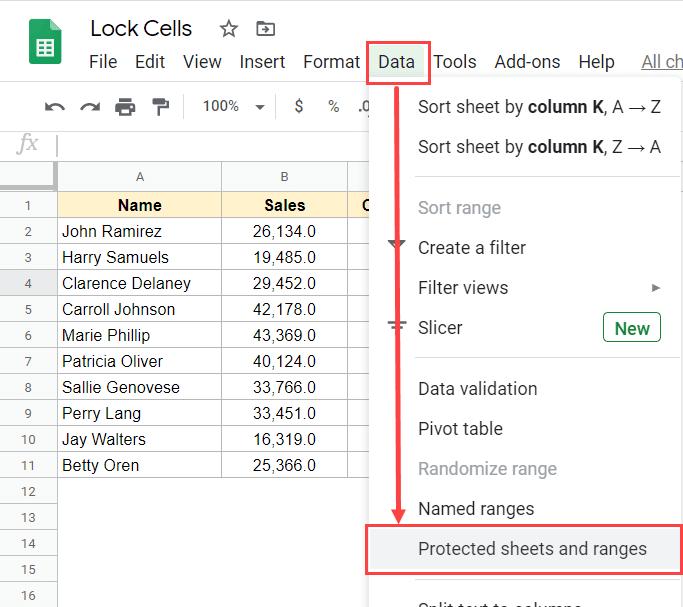Star the Lock Cells document
The width and height of the screenshot is (683, 607).
coord(229,29)
